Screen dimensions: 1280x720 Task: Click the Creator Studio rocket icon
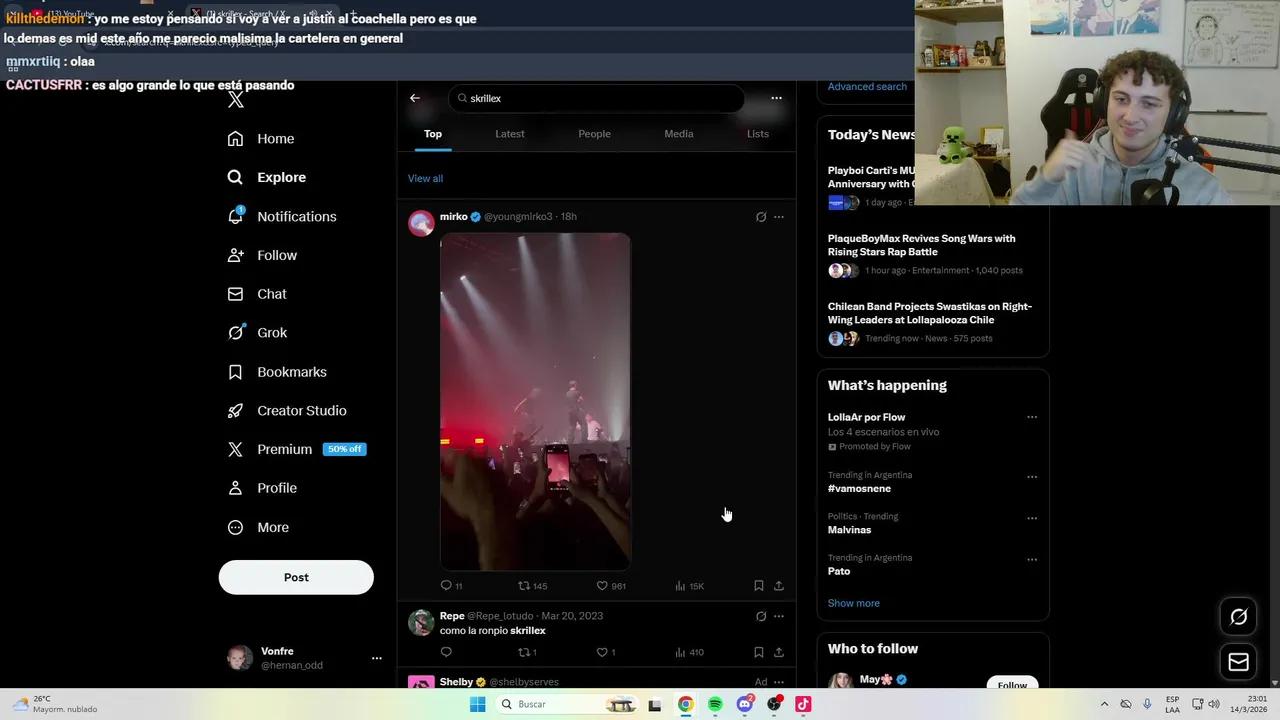[235, 411]
